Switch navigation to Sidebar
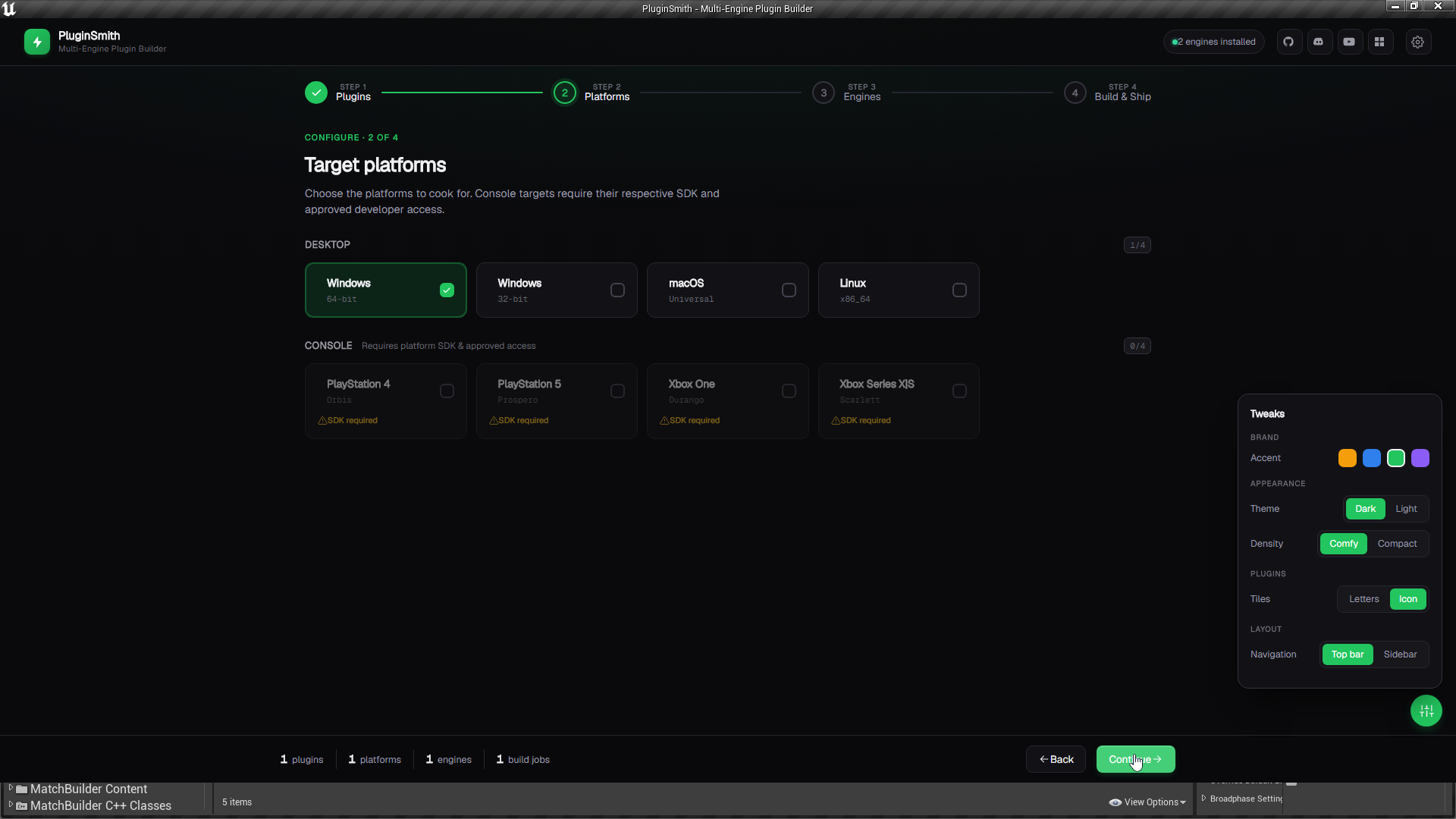Screen dimensions: 1456x819 pos(1400,654)
